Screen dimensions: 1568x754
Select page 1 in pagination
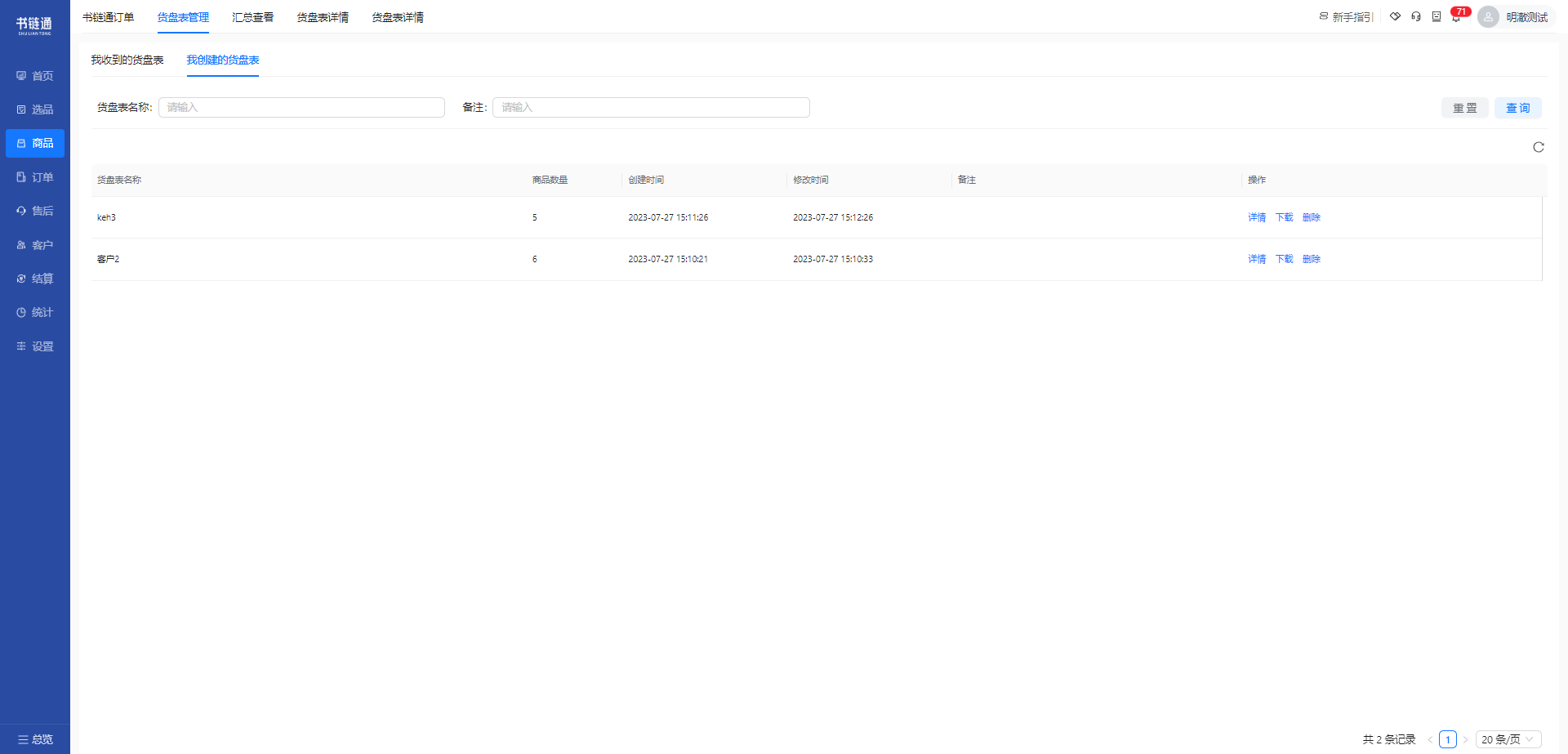pos(1448,739)
